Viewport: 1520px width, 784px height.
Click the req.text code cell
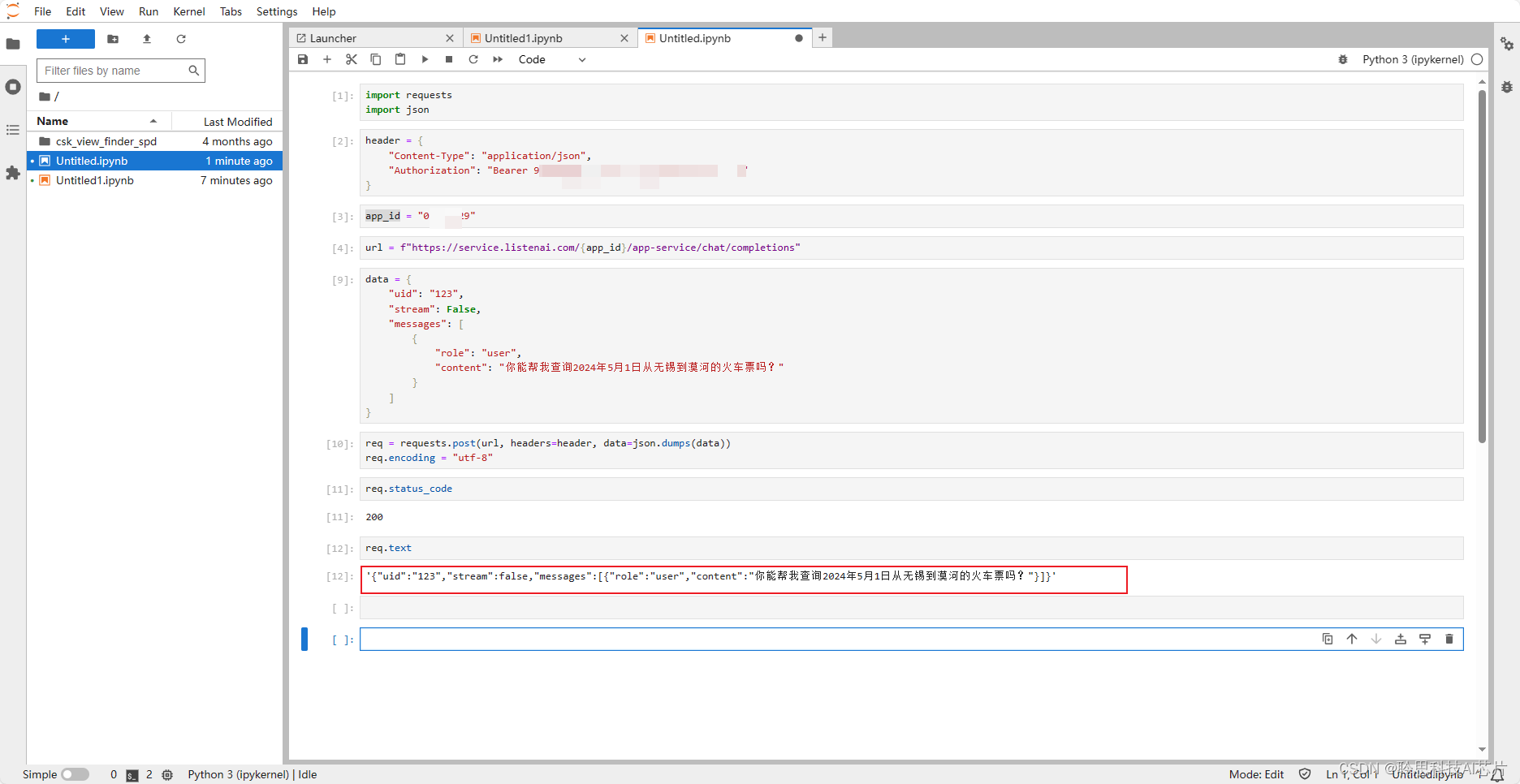tap(911, 548)
